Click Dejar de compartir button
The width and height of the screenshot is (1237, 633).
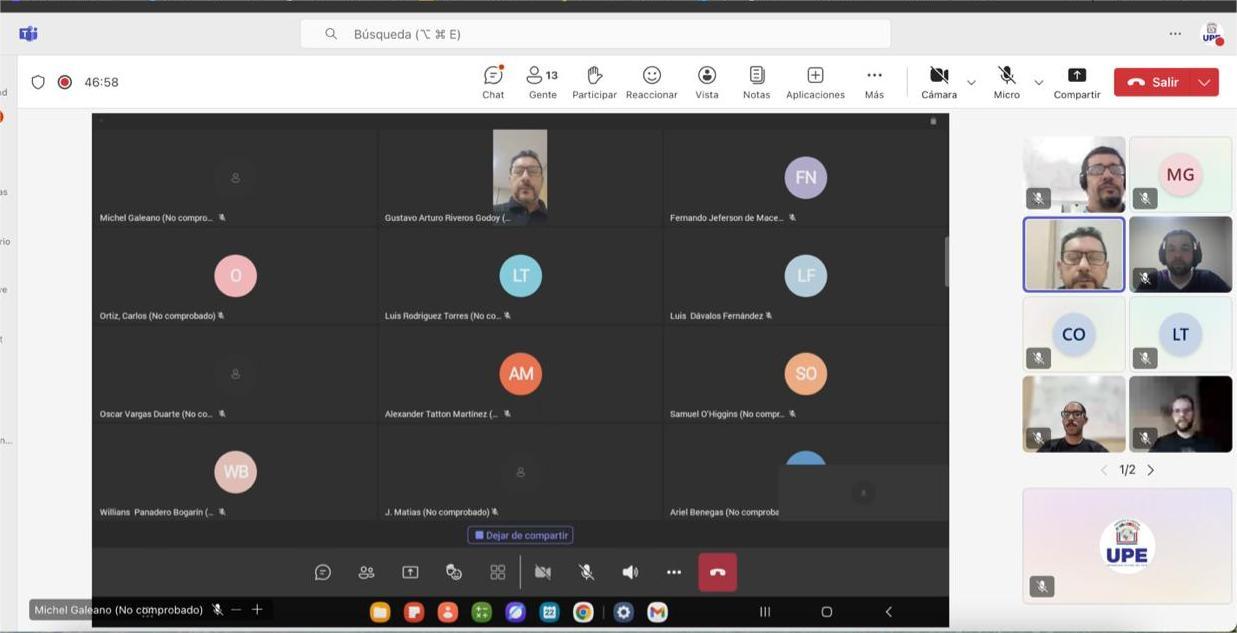(x=520, y=535)
